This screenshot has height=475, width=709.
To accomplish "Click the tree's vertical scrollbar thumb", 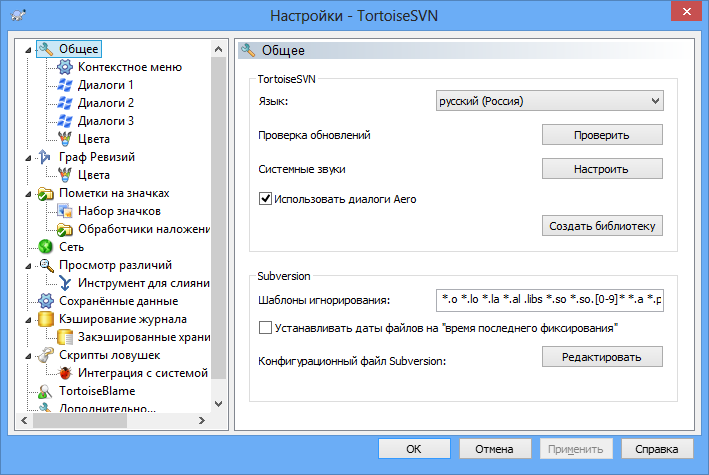I will click(218, 218).
